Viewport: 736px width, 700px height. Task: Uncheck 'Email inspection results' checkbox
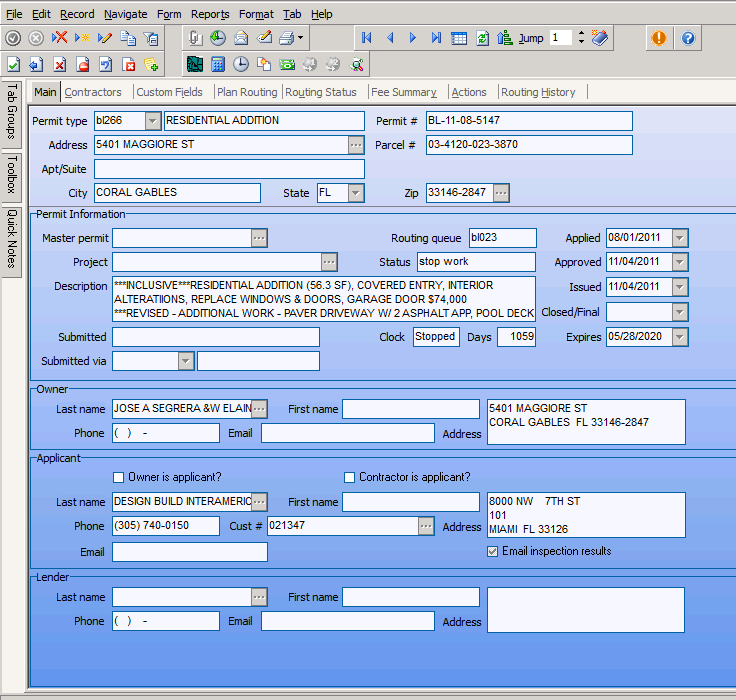492,551
